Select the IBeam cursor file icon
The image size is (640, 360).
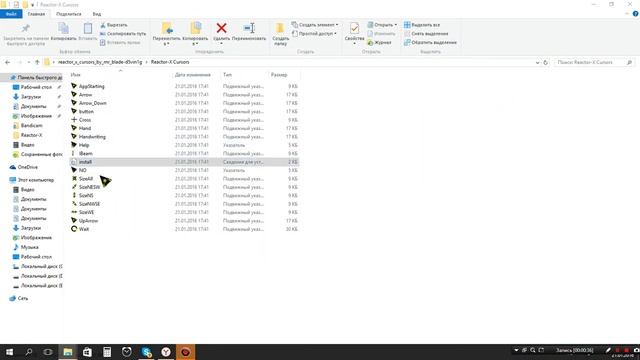(x=74, y=153)
